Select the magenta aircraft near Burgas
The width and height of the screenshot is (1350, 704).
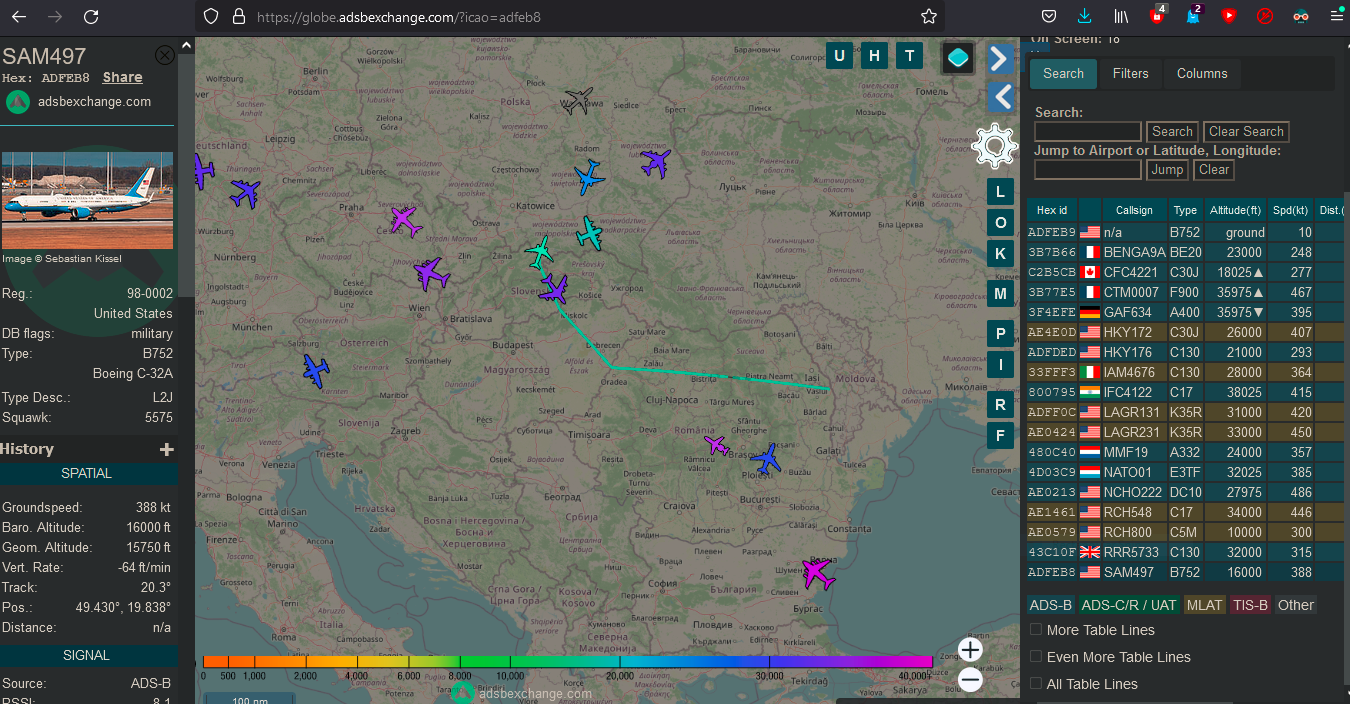pos(818,573)
